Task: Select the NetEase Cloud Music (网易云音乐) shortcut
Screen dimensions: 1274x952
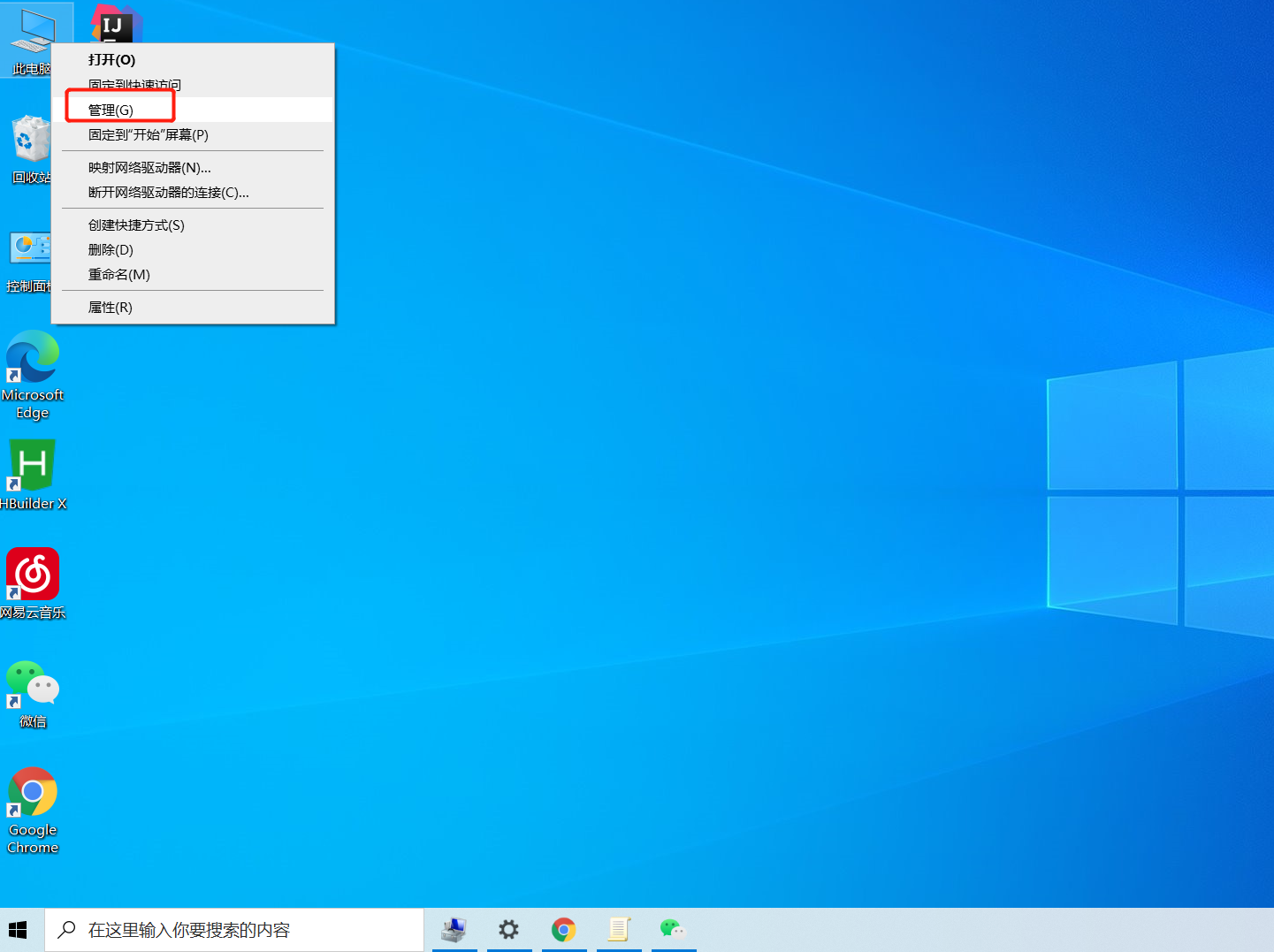Action: (33, 583)
